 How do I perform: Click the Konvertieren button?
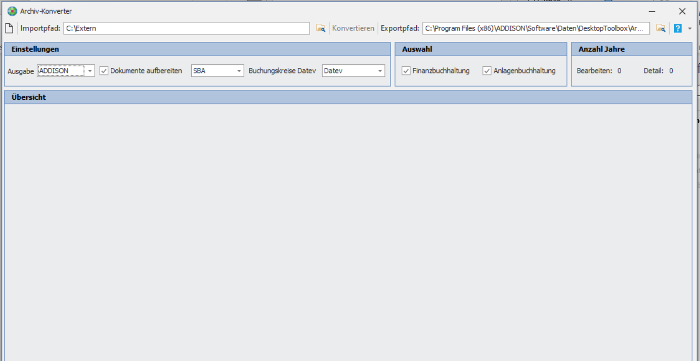pos(353,28)
